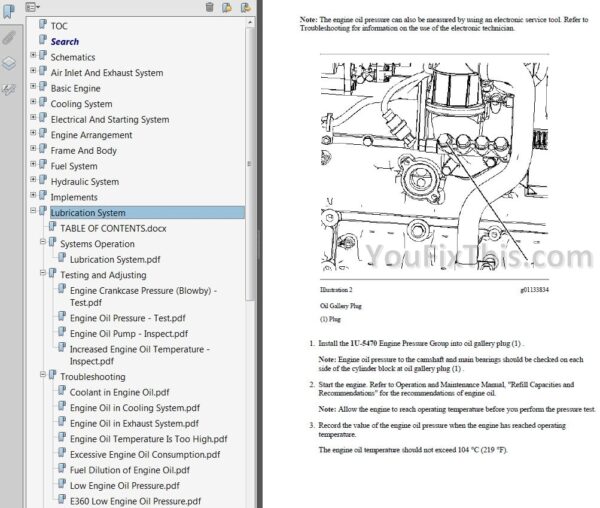Select Hydraulic System bookmark

pos(84,182)
